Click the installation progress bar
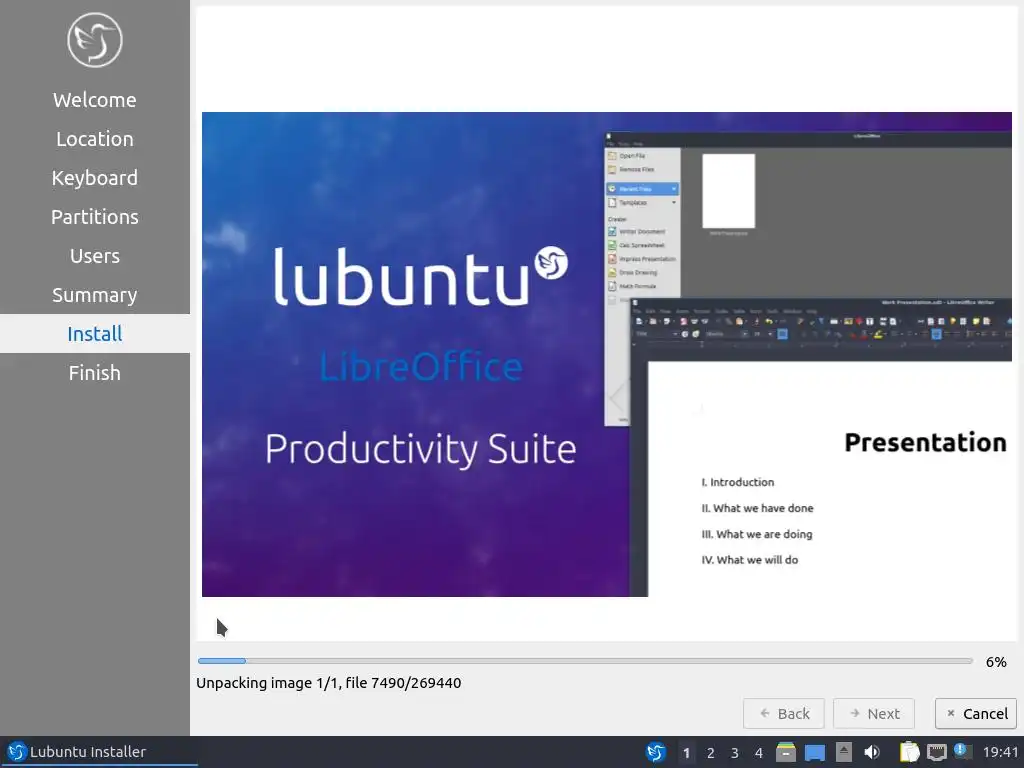Screen dimensions: 1024x768 point(585,661)
